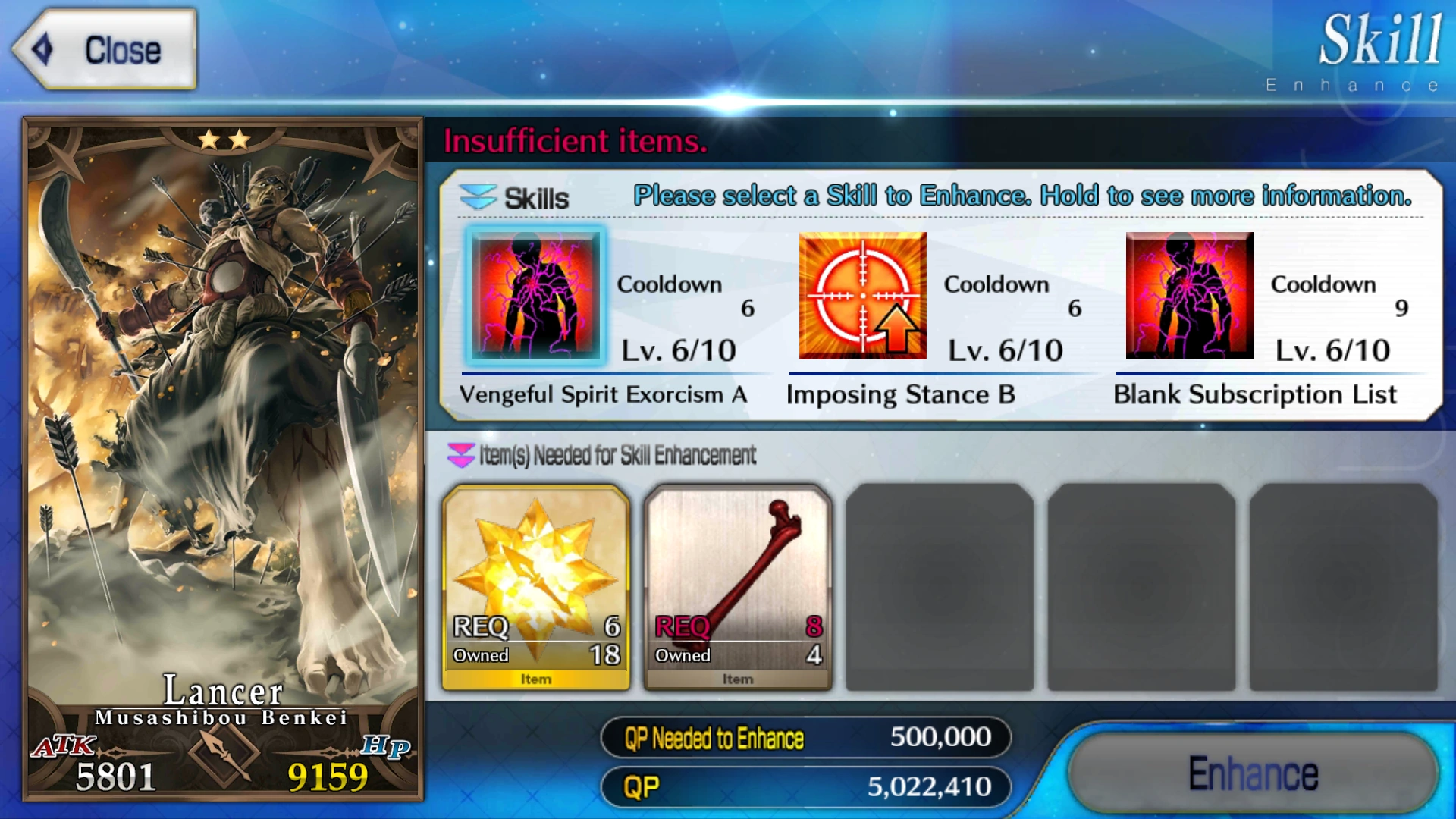1456x819 pixels.
Task: Select the Vengeful Spirit Exorcism A label
Action: point(603,394)
